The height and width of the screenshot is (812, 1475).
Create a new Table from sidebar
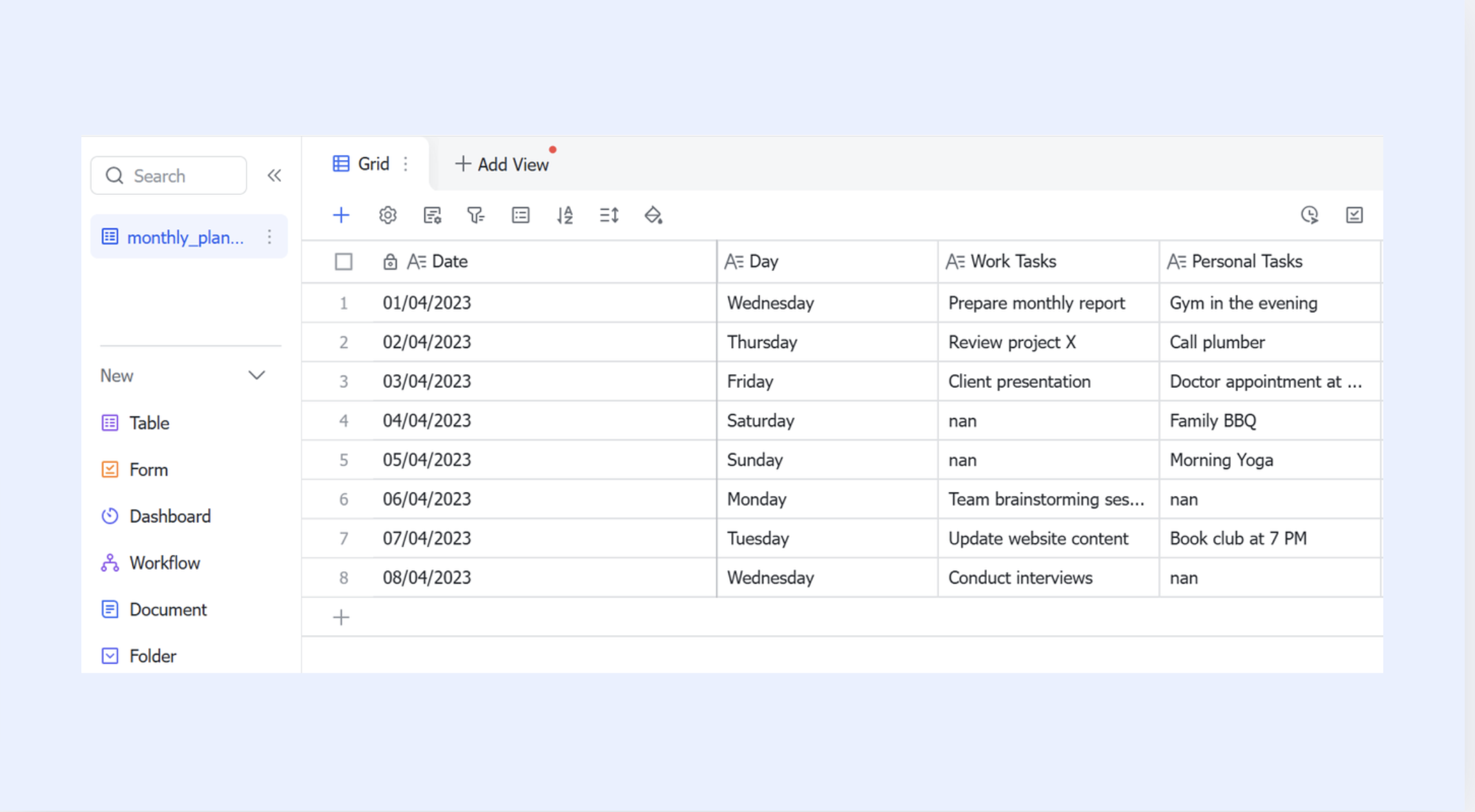coord(136,423)
